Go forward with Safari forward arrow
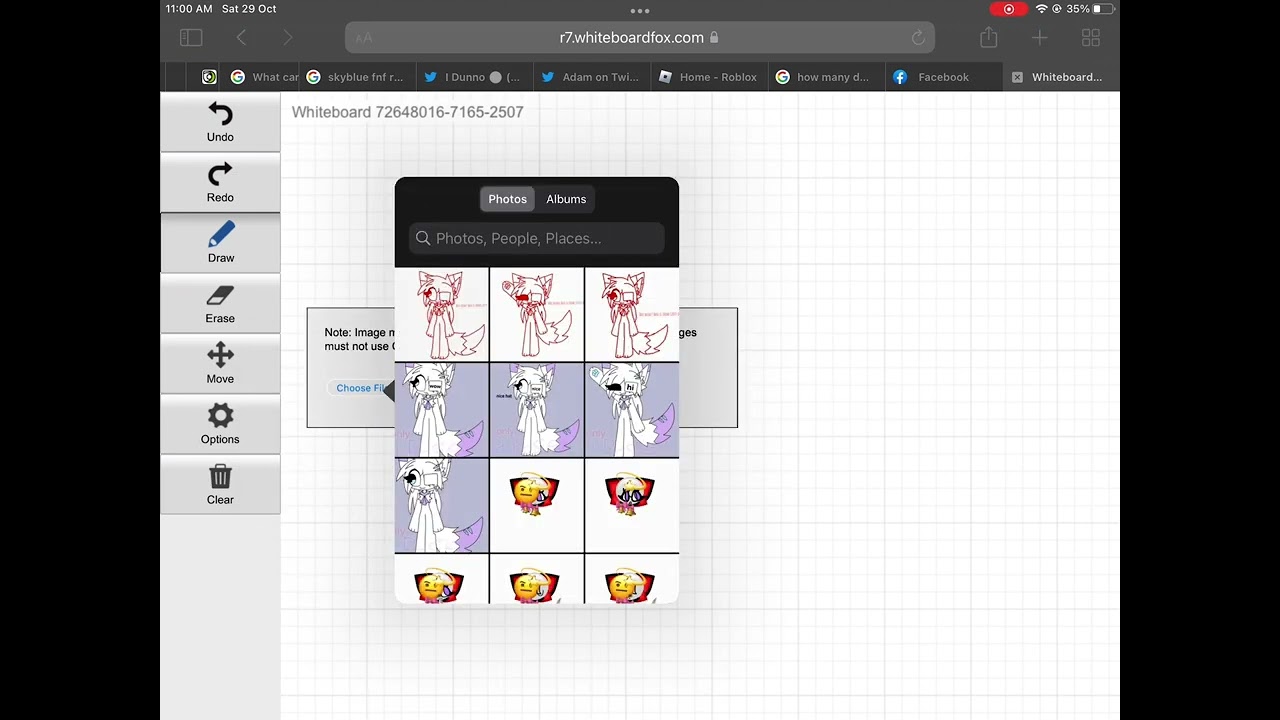The width and height of the screenshot is (1280, 720). coord(288,37)
